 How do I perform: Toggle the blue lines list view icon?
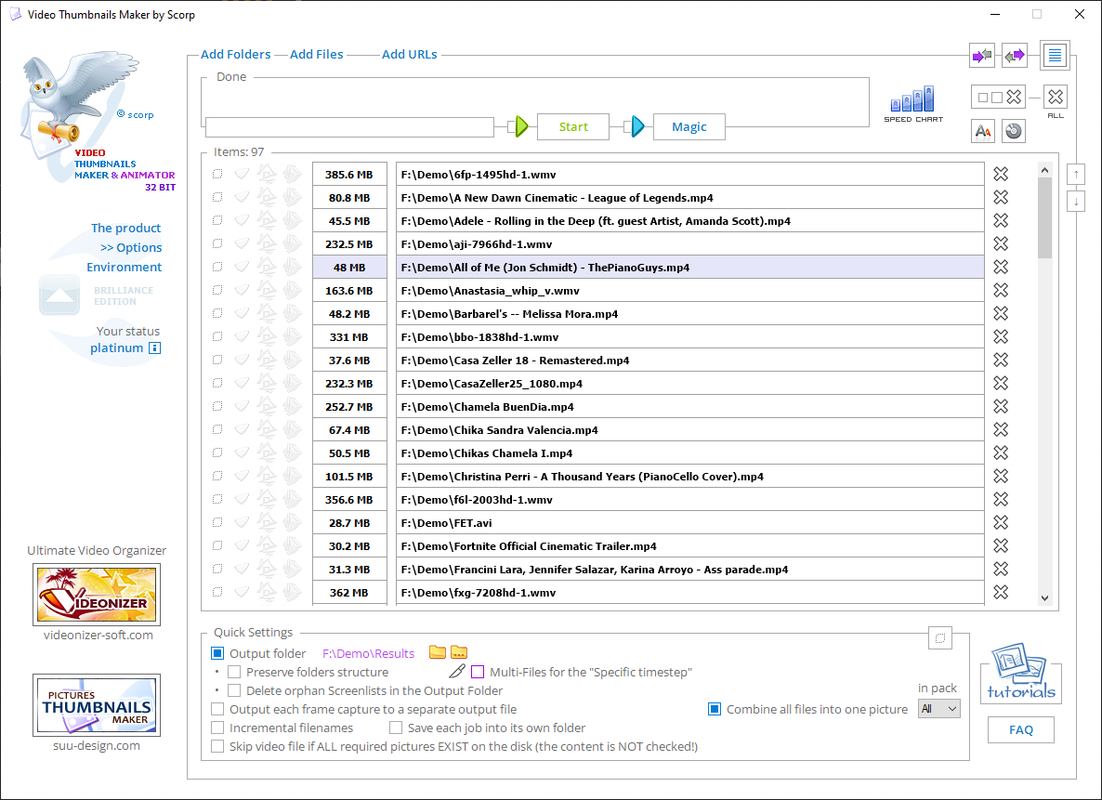pyautogui.click(x=1054, y=55)
